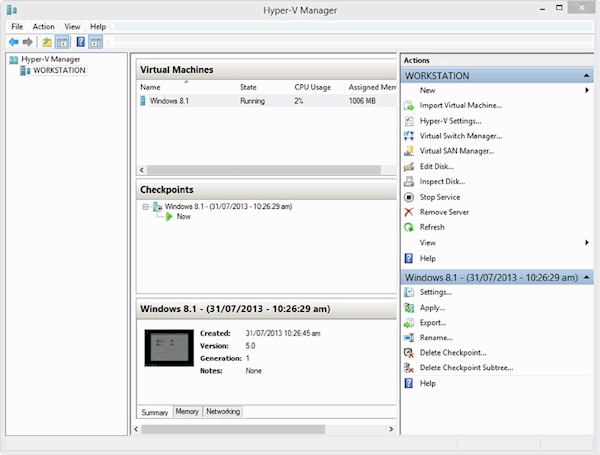Click the blue Help toolbar icon
600x455 pixels.
80,42
